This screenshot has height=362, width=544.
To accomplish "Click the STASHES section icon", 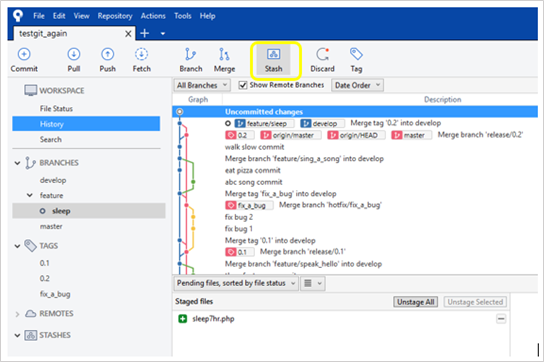I will (31, 335).
